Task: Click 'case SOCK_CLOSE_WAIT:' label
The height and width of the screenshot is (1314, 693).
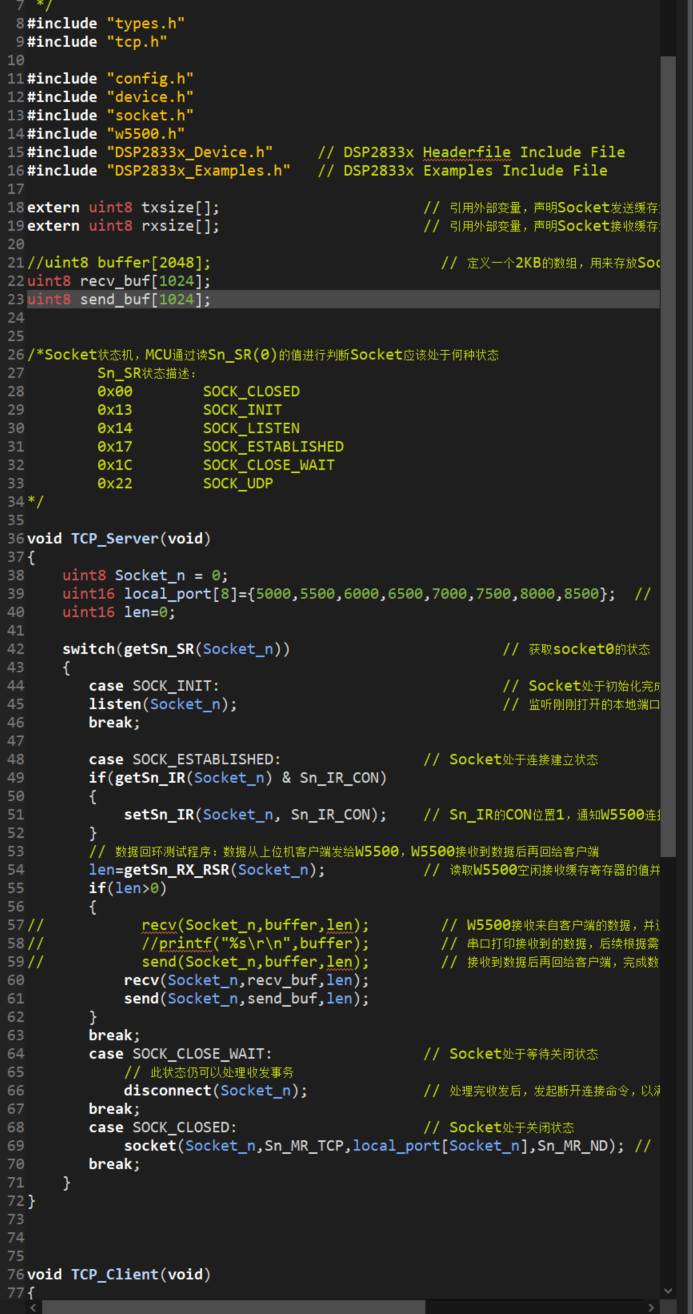Action: pos(180,1054)
